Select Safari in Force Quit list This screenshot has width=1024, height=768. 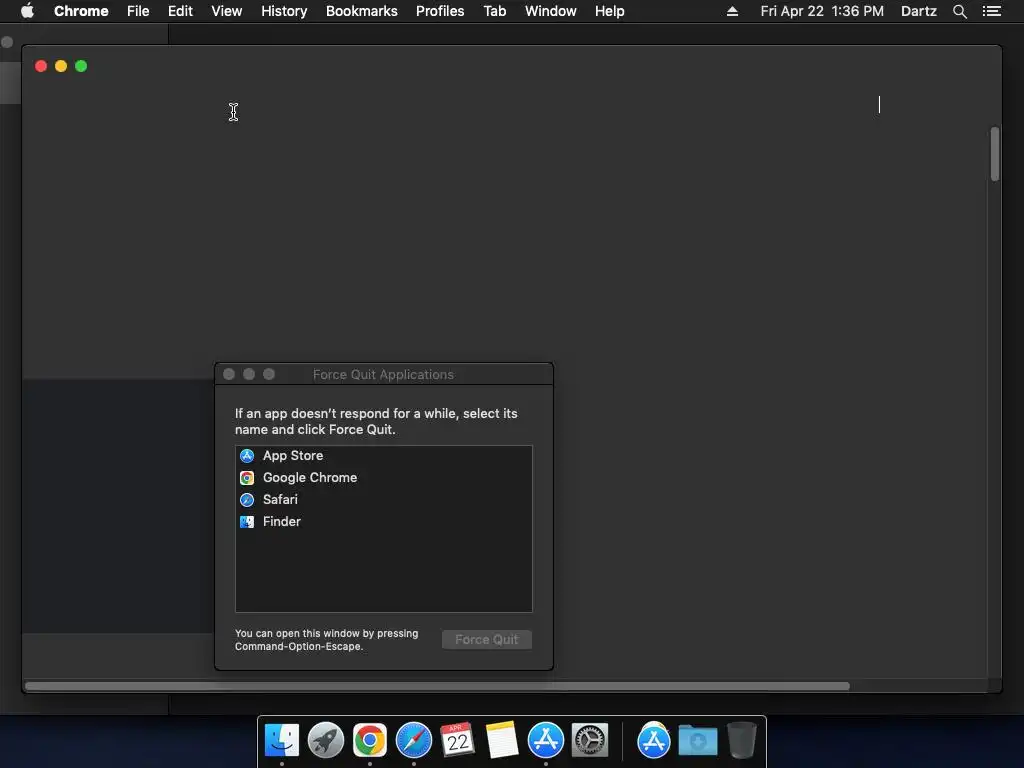point(383,500)
